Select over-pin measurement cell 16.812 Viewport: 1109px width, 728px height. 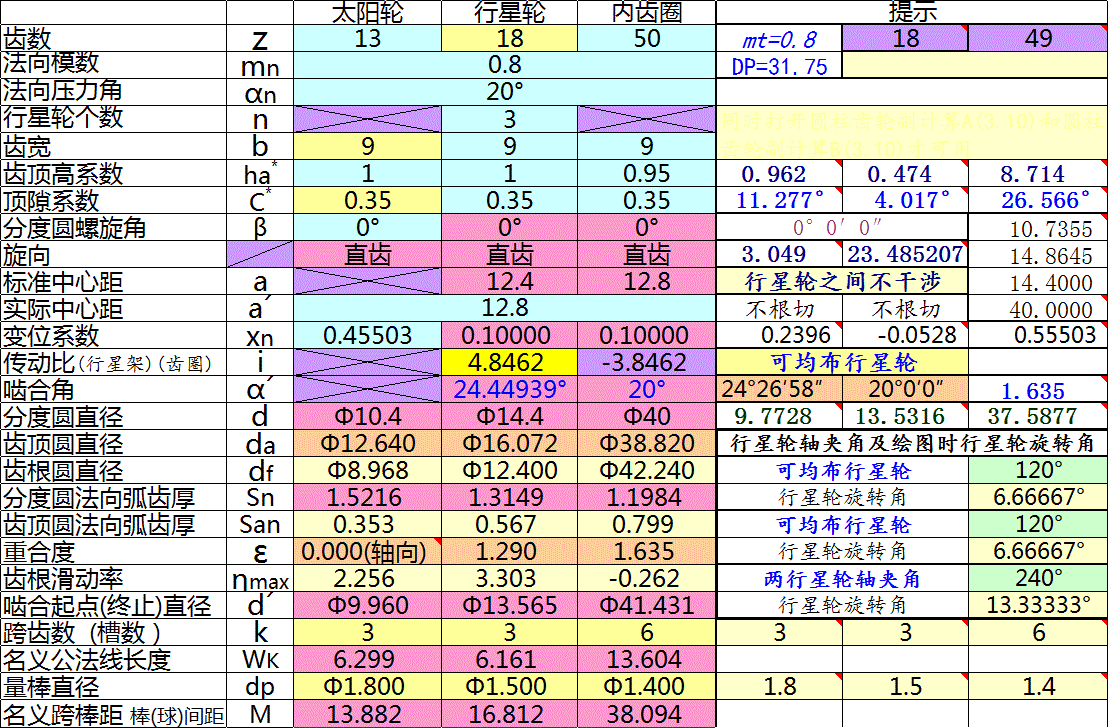tap(509, 713)
